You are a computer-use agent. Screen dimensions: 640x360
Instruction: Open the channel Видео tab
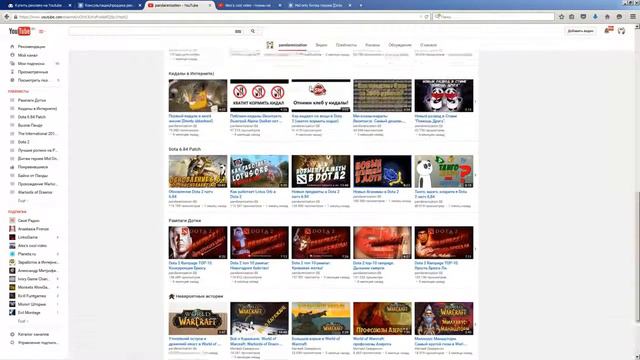pyautogui.click(x=321, y=45)
